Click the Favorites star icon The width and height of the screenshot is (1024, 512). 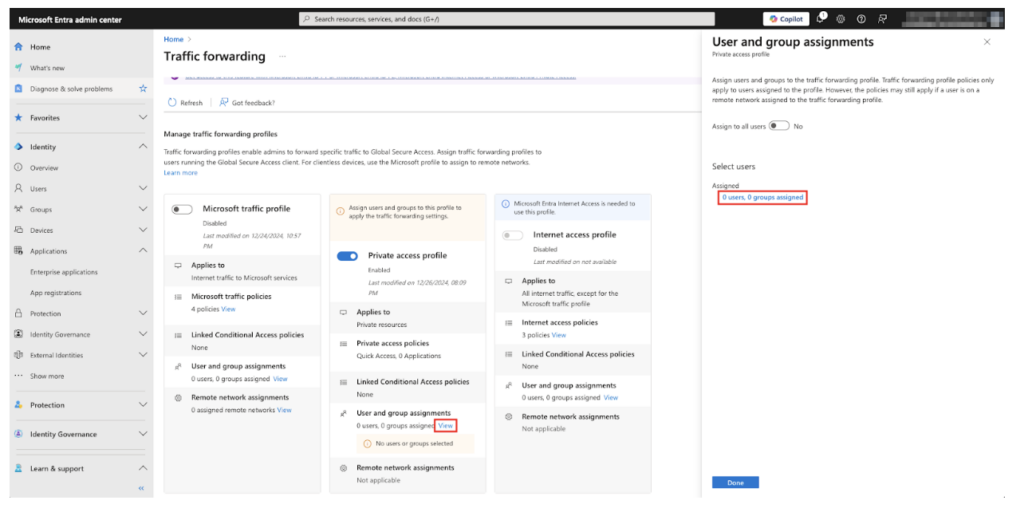[19, 118]
